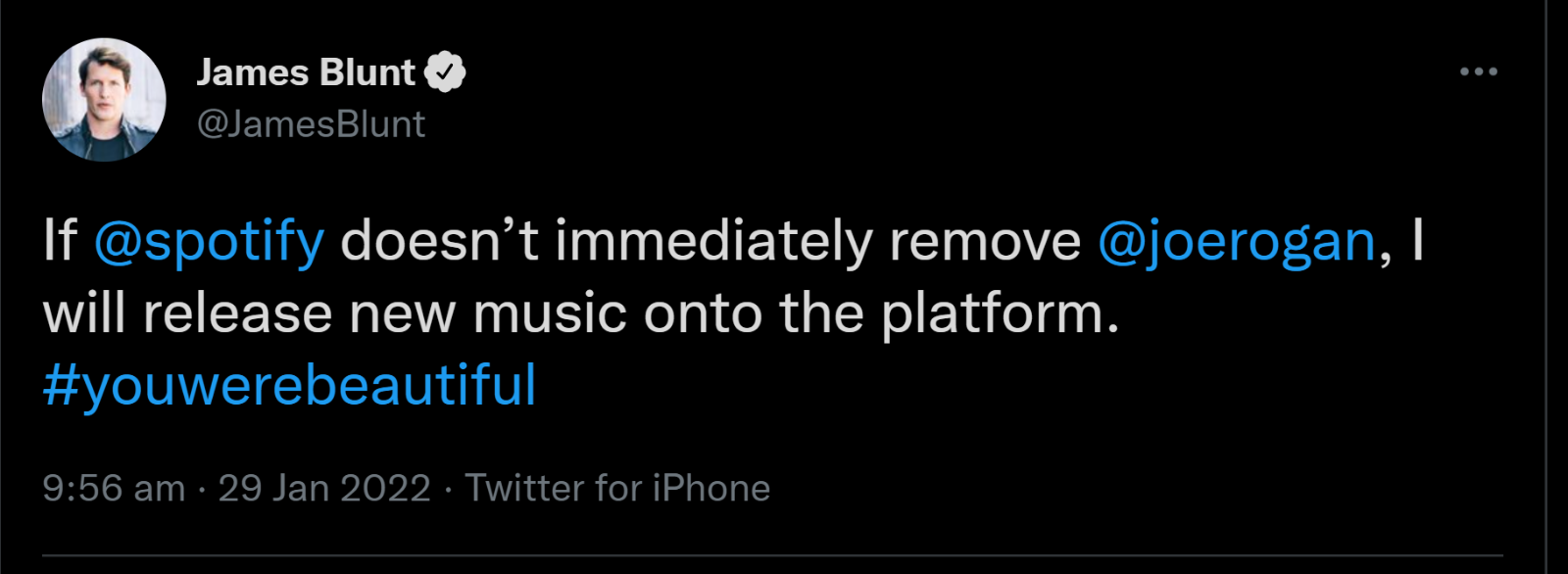Follow the @spotify mention link

click(x=209, y=241)
